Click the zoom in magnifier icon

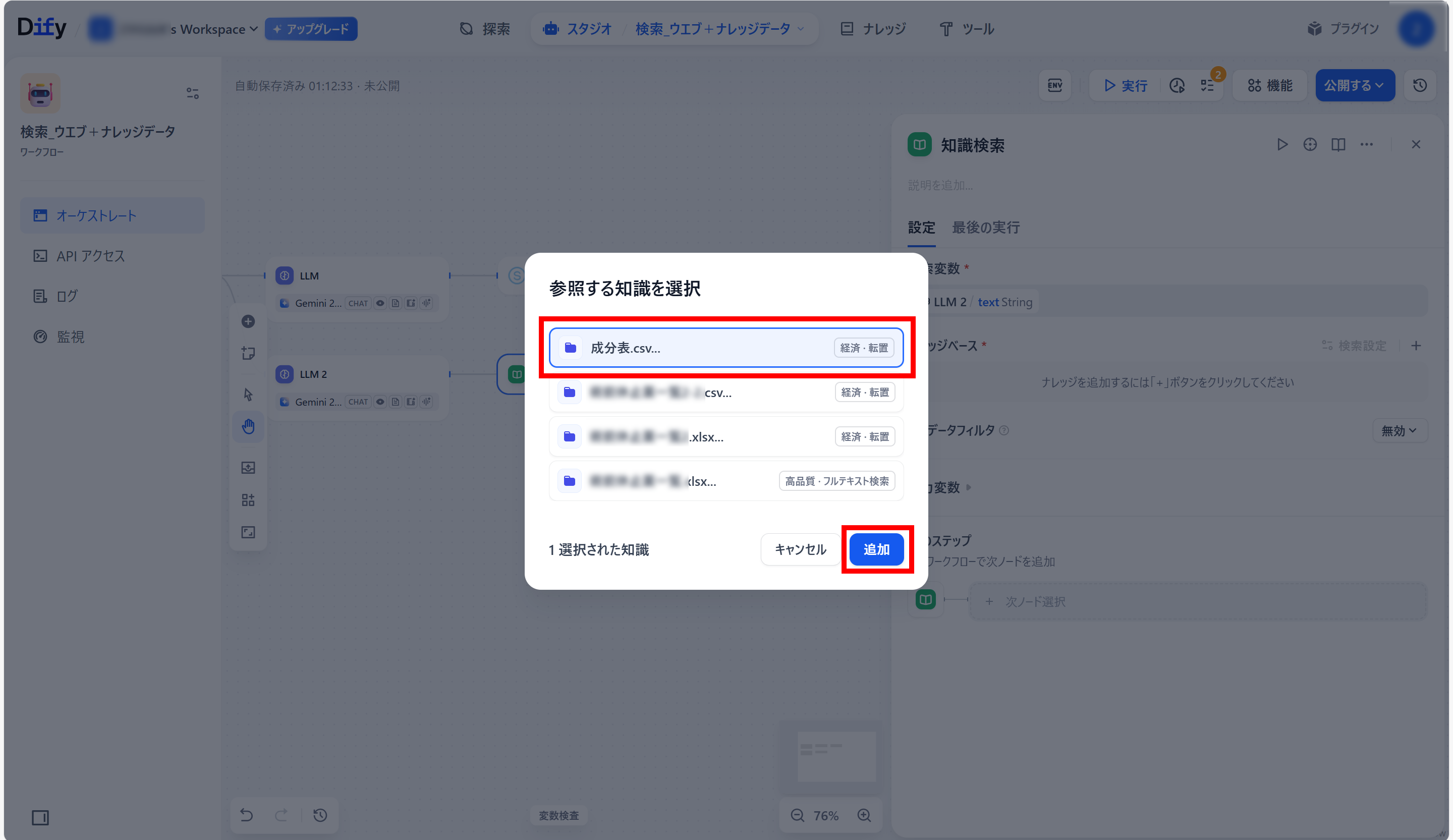coord(864,815)
